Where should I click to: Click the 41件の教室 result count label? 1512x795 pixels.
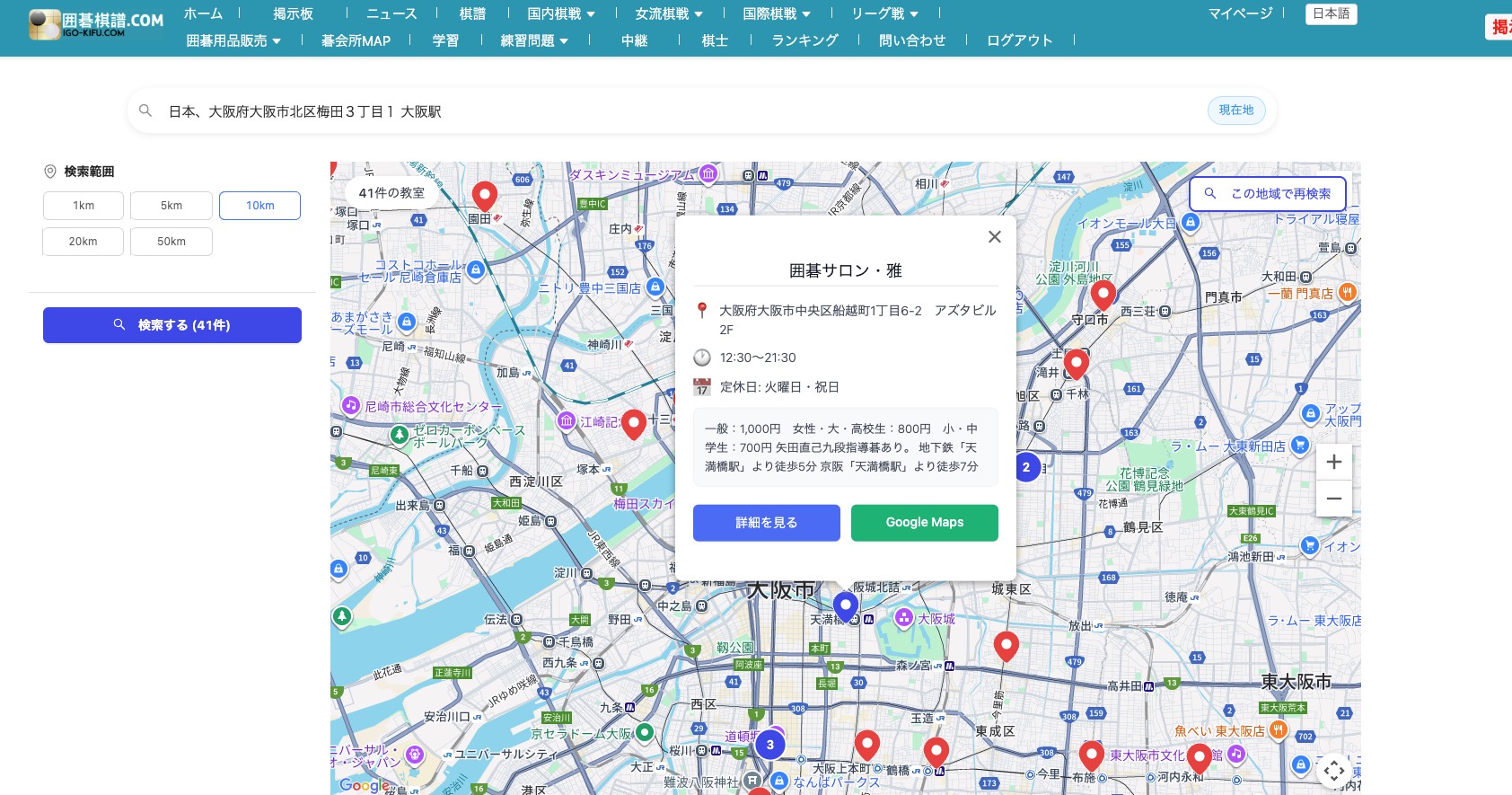pos(391,192)
